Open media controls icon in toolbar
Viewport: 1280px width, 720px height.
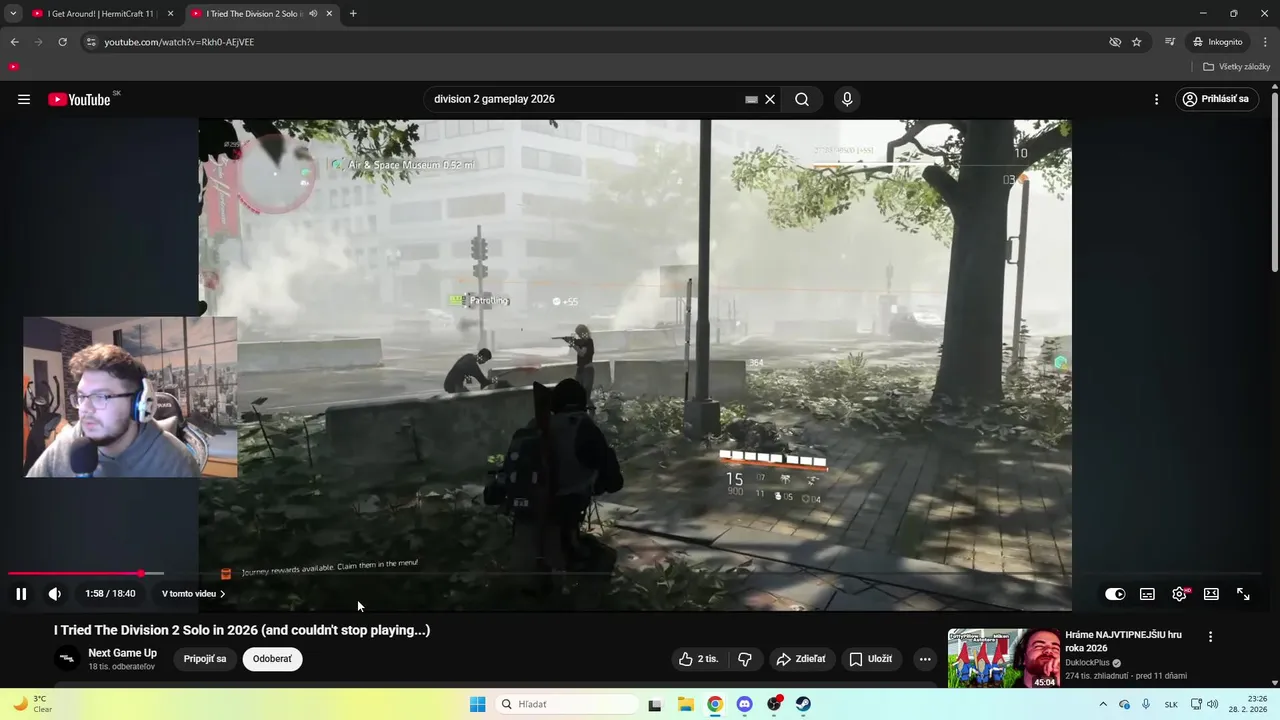[1170, 42]
